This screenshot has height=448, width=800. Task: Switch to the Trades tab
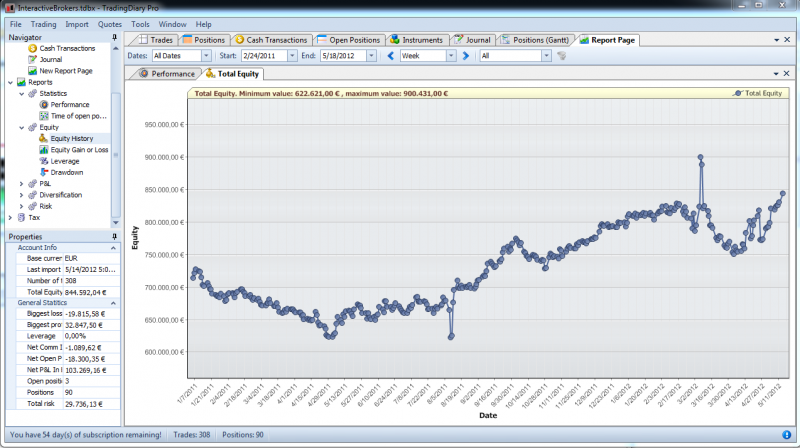pyautogui.click(x=155, y=40)
